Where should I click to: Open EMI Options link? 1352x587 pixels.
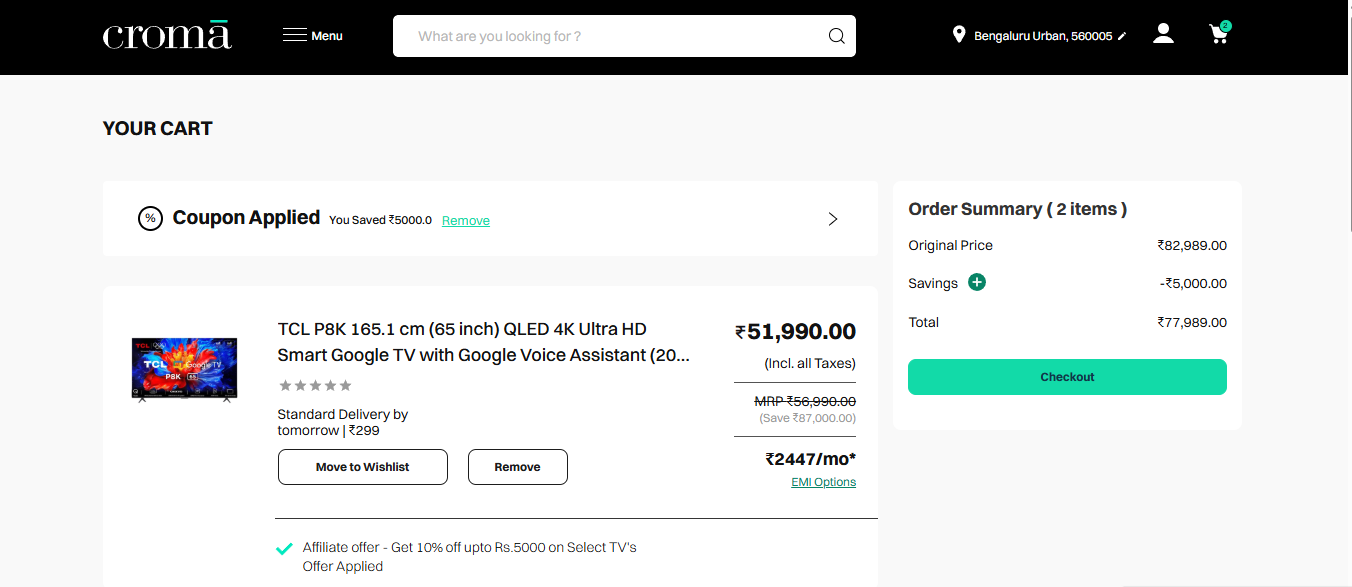click(823, 482)
